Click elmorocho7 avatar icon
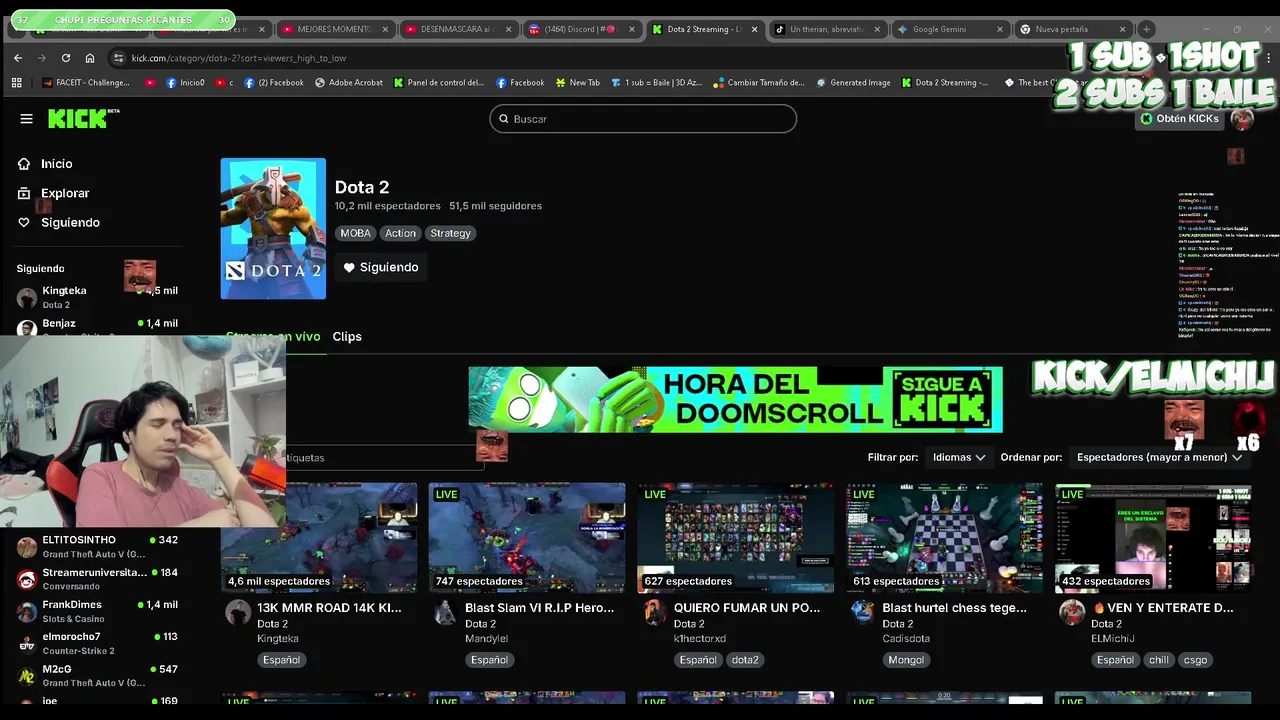 pos(27,643)
